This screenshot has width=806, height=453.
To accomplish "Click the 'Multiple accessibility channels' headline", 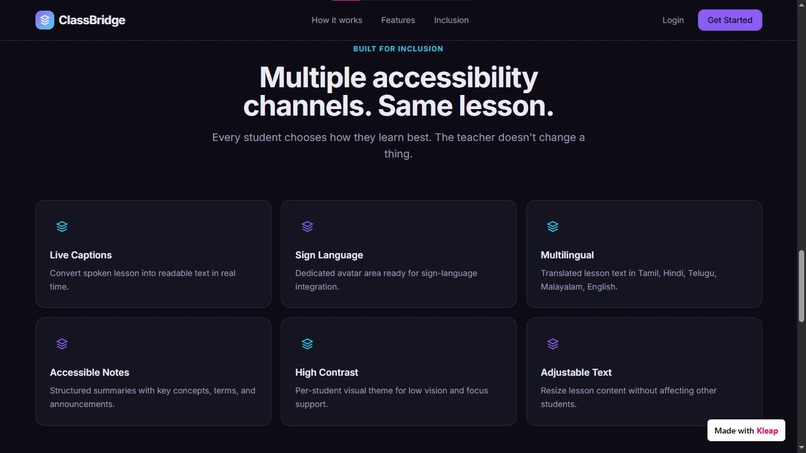I will [x=398, y=92].
